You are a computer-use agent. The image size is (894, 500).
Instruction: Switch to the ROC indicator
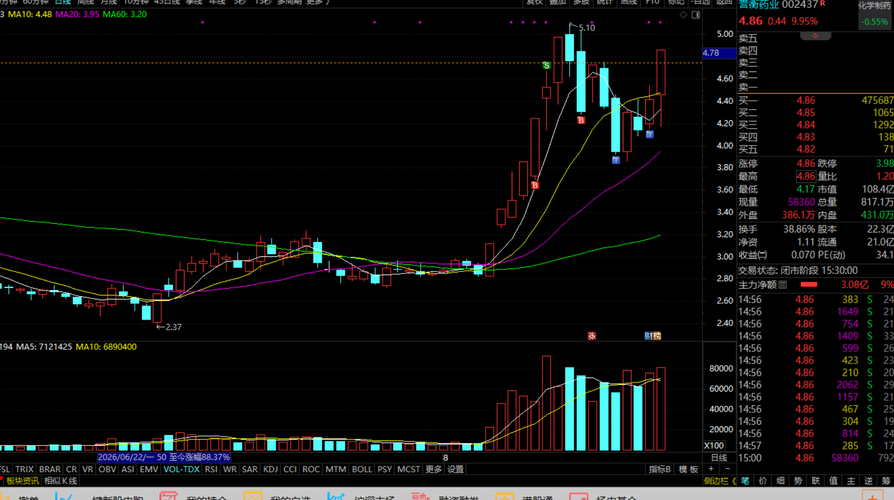[x=311, y=469]
